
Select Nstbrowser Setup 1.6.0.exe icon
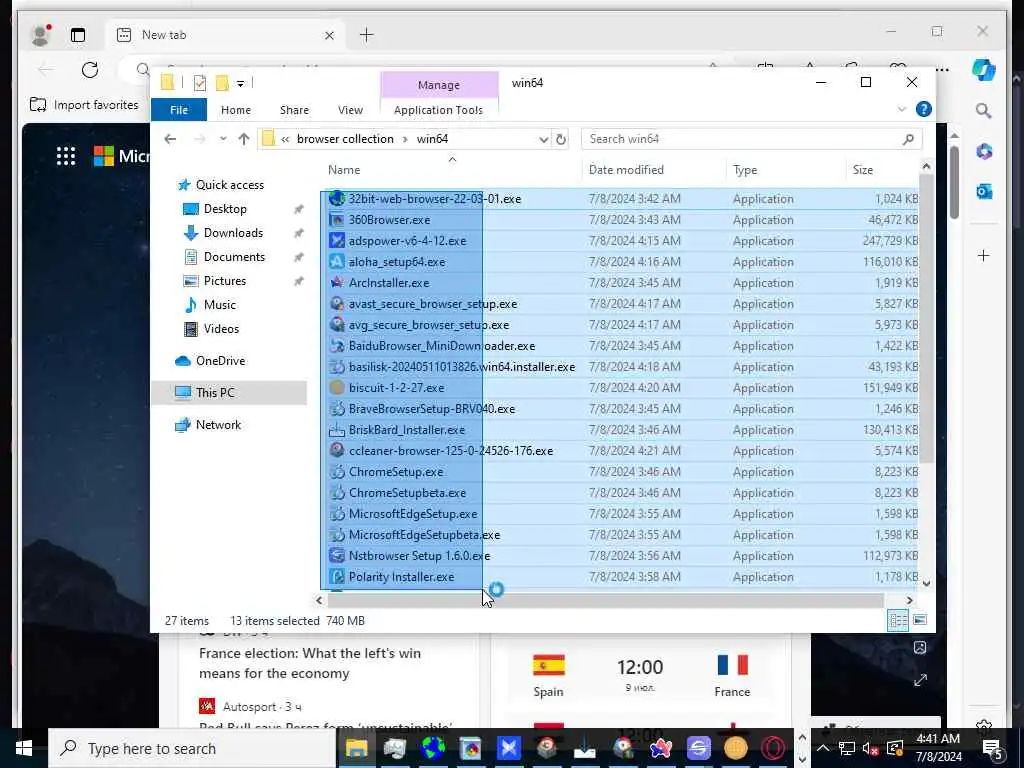pyautogui.click(x=337, y=556)
